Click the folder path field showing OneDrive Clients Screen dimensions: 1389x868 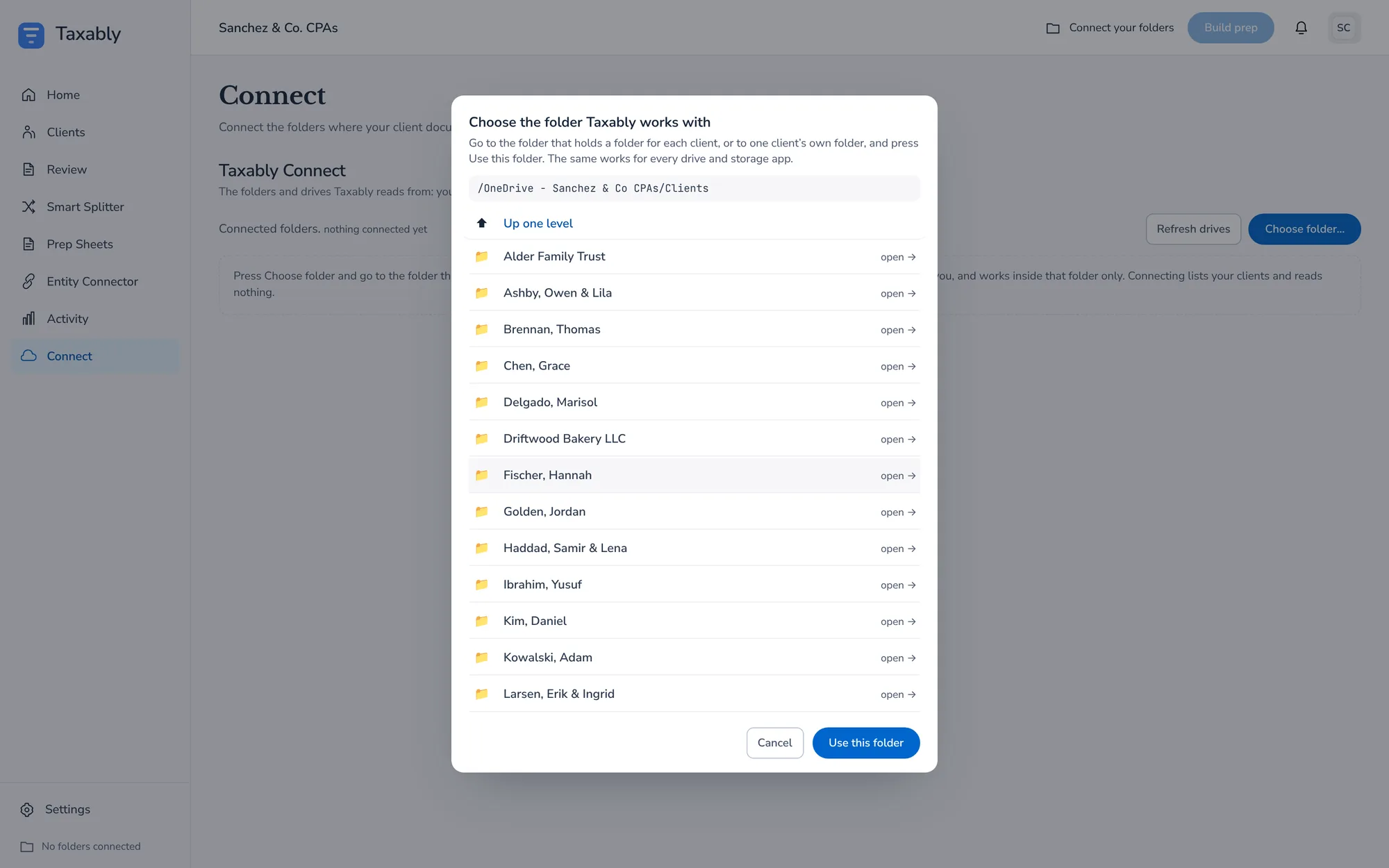(694, 188)
